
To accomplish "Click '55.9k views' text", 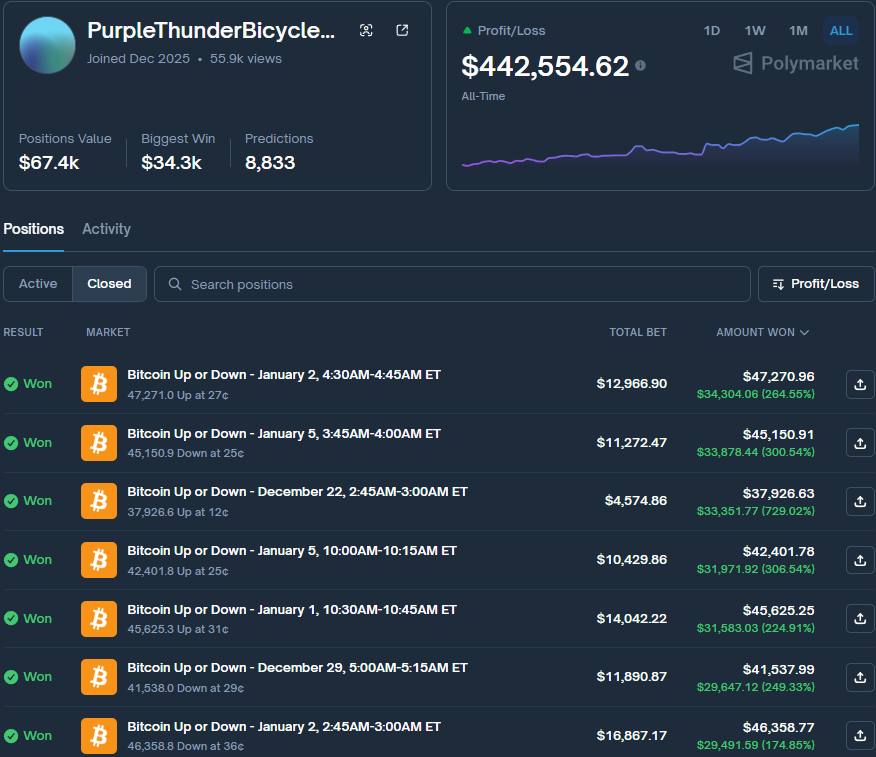I will click(x=246, y=59).
